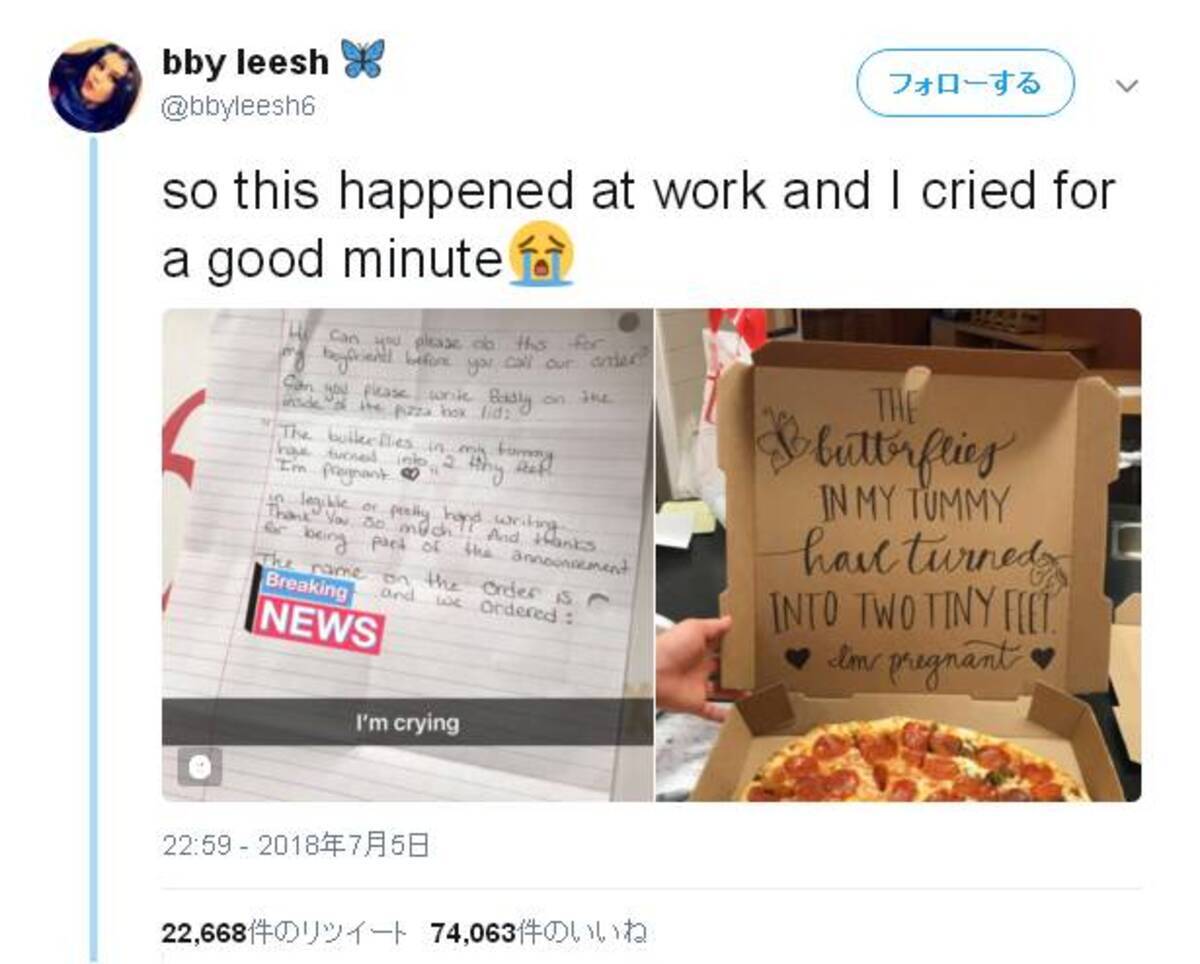The height and width of the screenshot is (964, 1200).
Task: Open the tweet options chevron menu
Action: pyautogui.click(x=1127, y=87)
